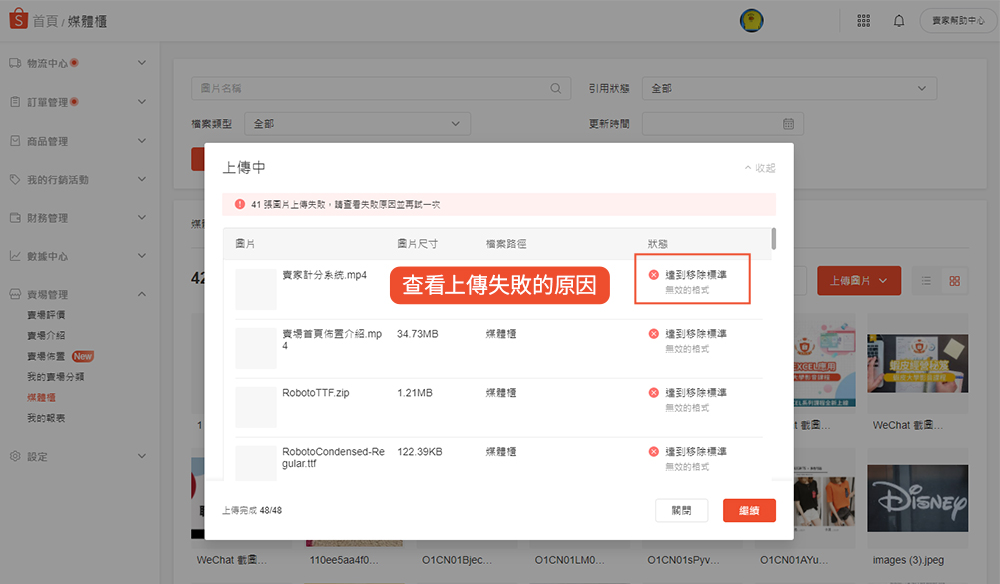Open 我的報表 in the sidebar

tap(46, 417)
